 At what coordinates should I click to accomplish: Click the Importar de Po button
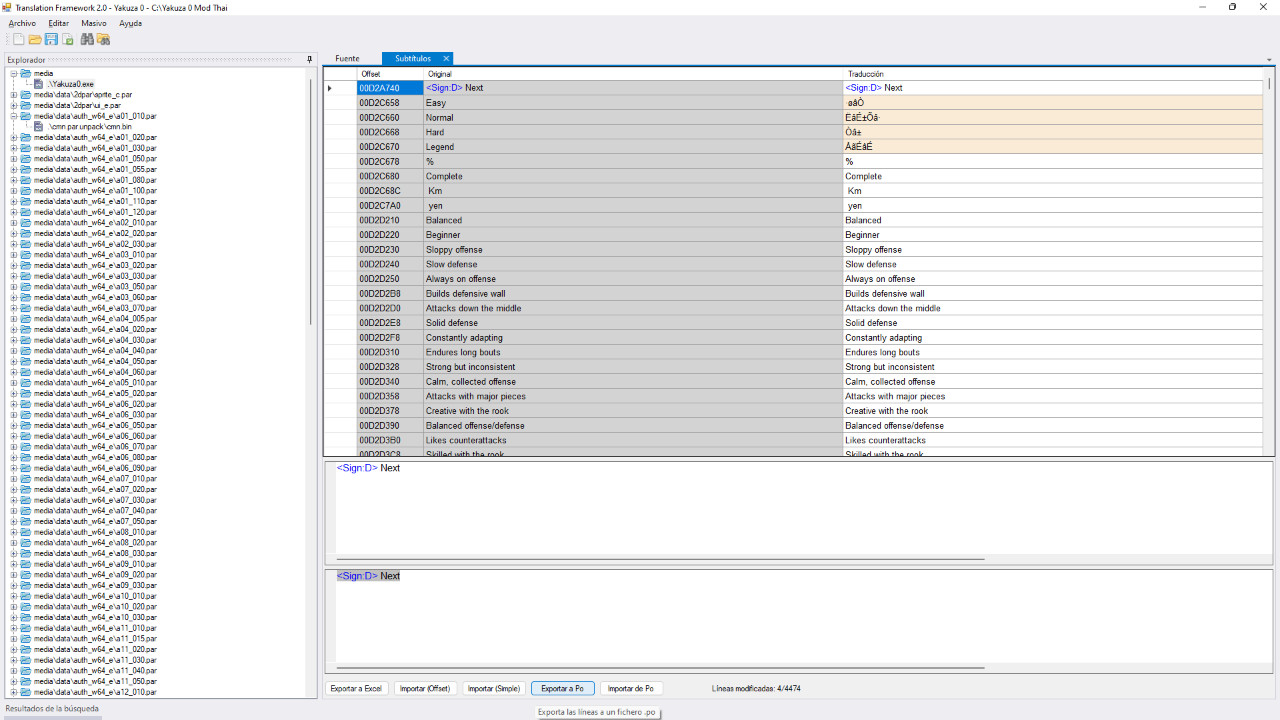tap(631, 689)
